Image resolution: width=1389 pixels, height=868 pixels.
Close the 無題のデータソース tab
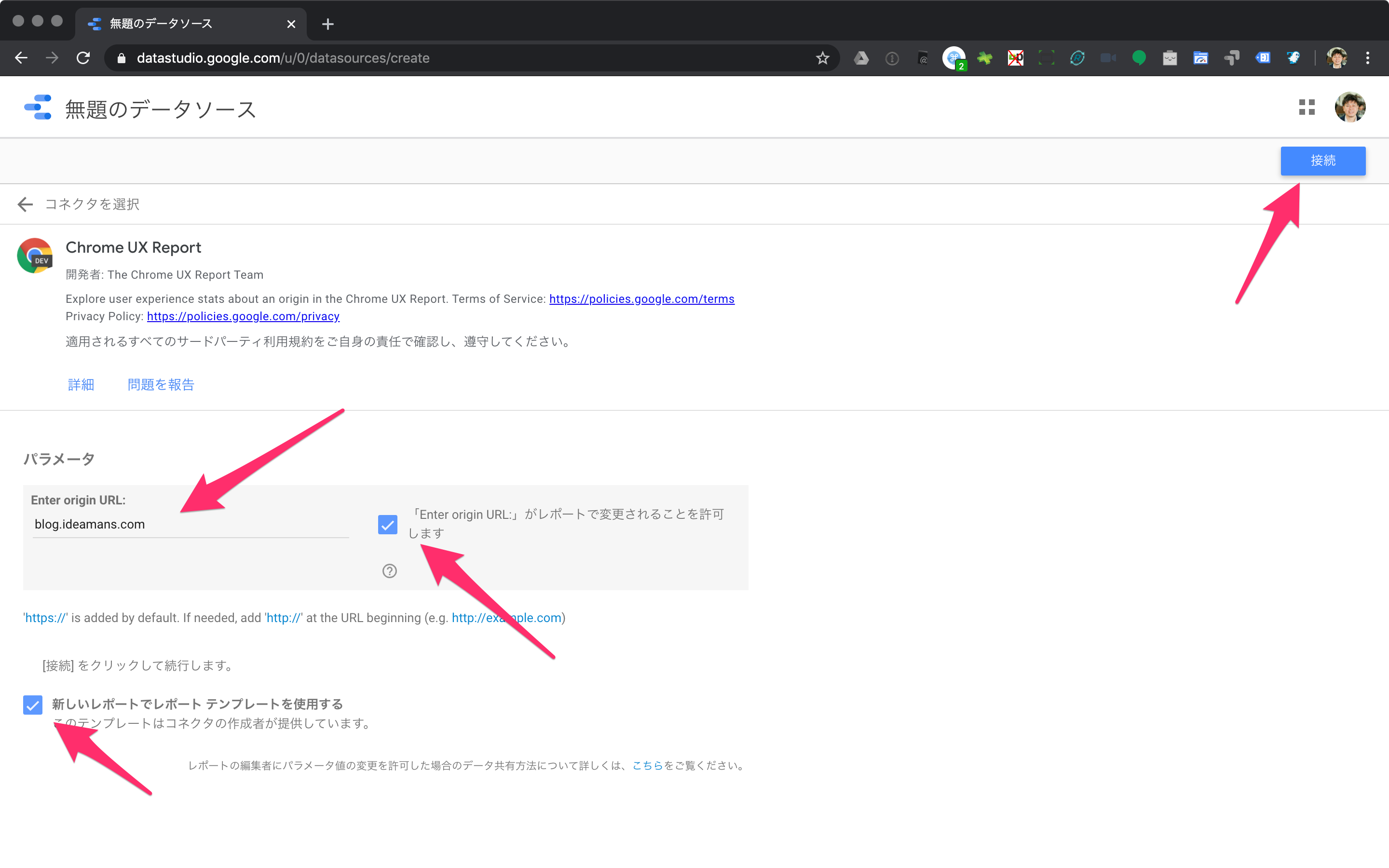click(x=291, y=24)
